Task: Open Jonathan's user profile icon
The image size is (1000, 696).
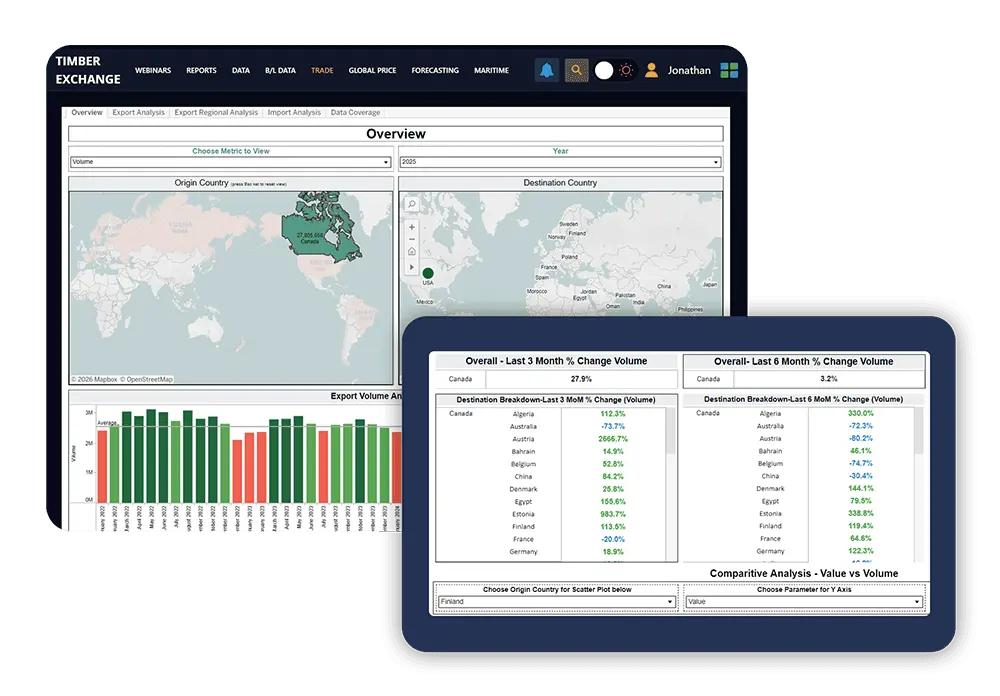Action: pyautogui.click(x=651, y=70)
